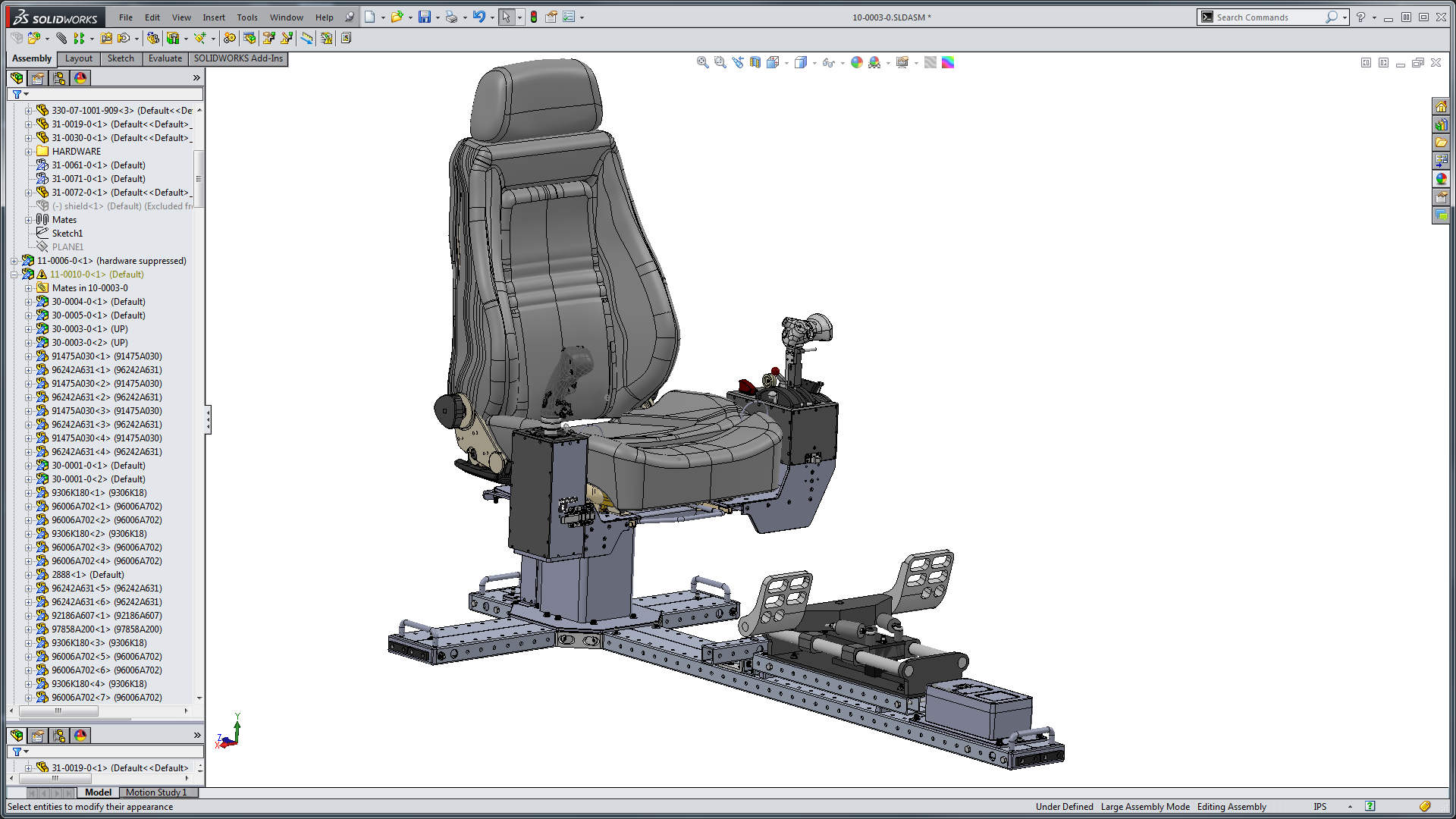Click Zoom to Fit icon
This screenshot has height=819, width=1456.
[x=702, y=62]
